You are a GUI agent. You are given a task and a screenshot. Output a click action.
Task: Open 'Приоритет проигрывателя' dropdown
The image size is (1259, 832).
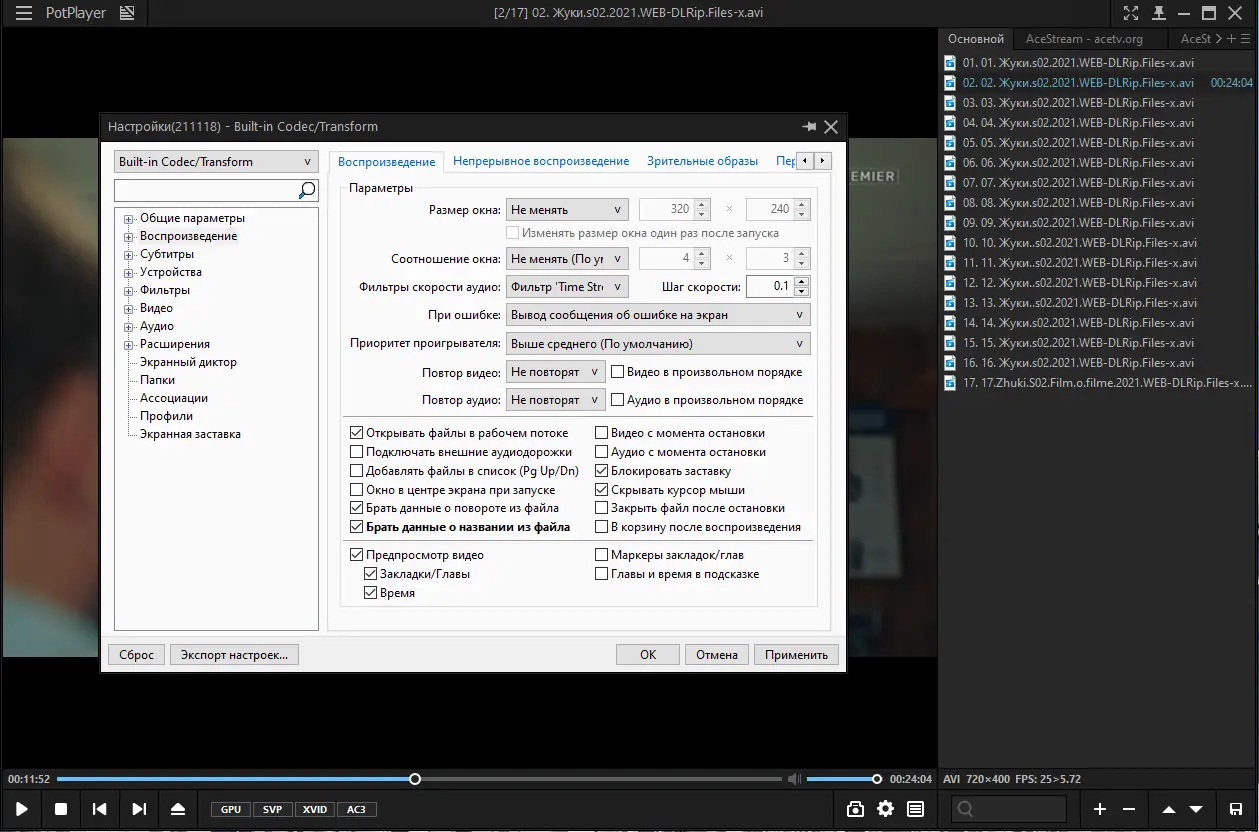[658, 344]
